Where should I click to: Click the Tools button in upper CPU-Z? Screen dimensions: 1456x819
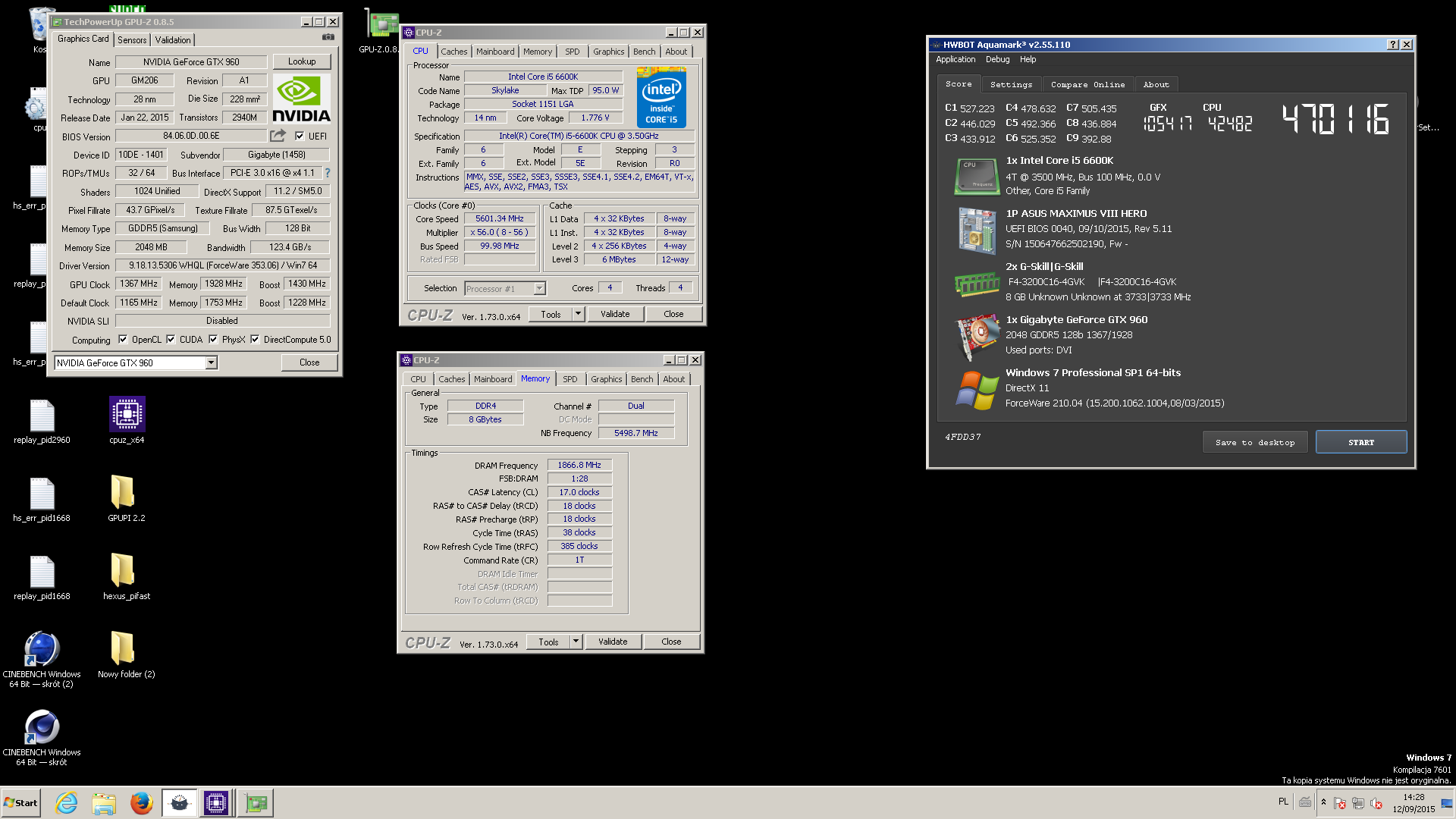coord(551,314)
